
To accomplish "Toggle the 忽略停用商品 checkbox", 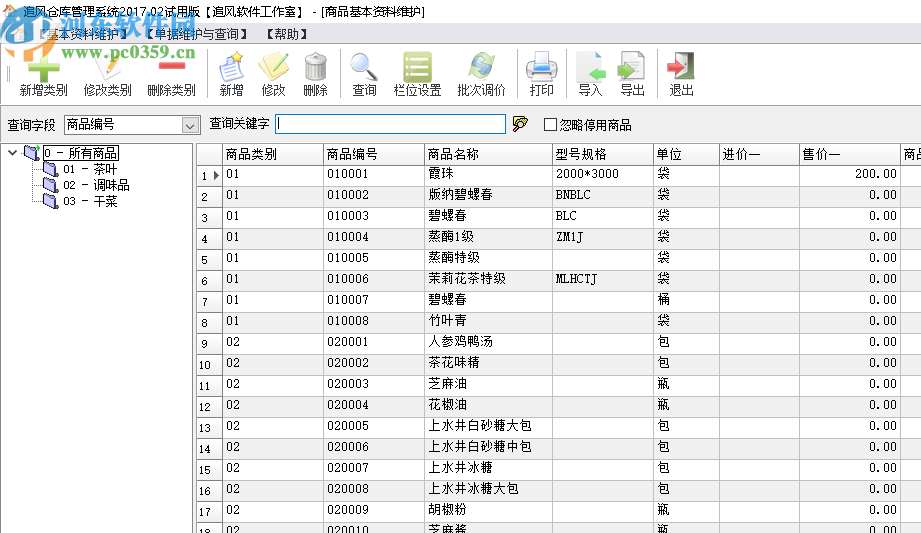I will click(550, 125).
